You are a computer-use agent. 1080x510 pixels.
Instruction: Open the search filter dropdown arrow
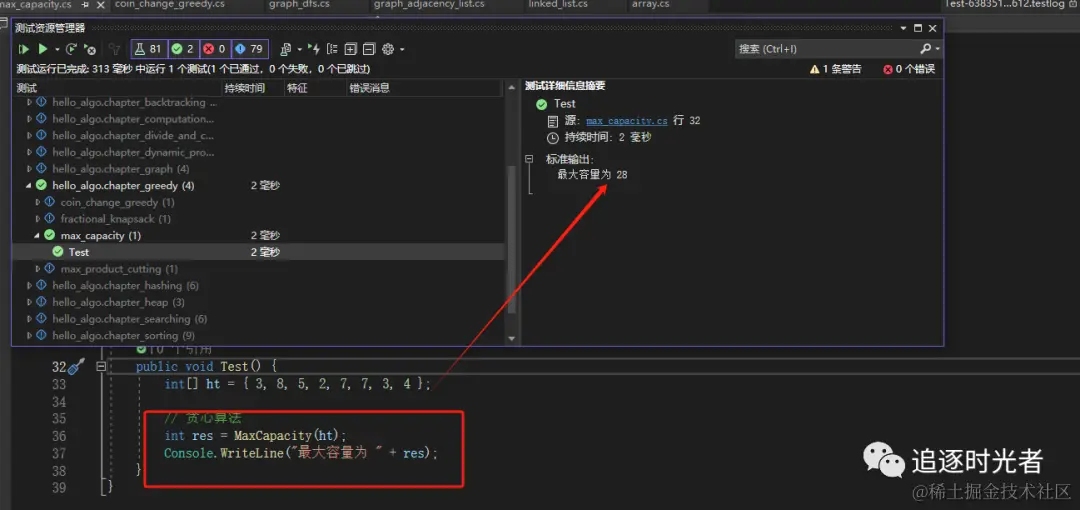point(937,50)
